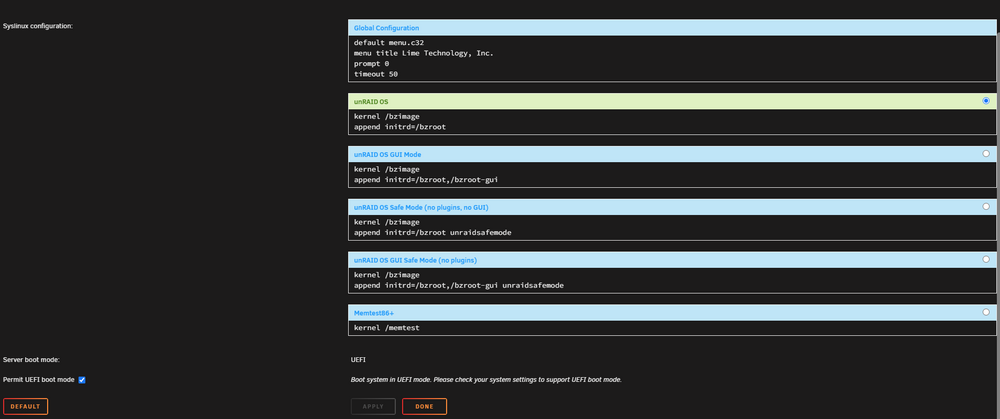Image resolution: width=1000 pixels, height=419 pixels.
Task: Click the Global Configuration header
Action: [x=672, y=28]
